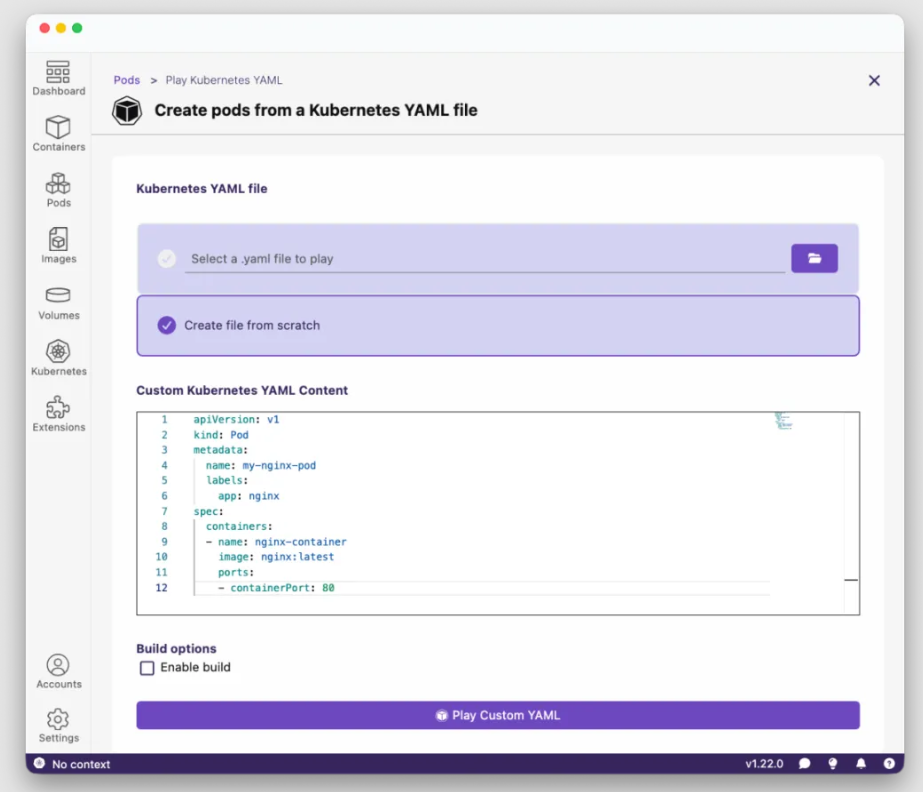The width and height of the screenshot is (923, 792).
Task: Select the Kubernetes sidebar icon
Action: 58,357
